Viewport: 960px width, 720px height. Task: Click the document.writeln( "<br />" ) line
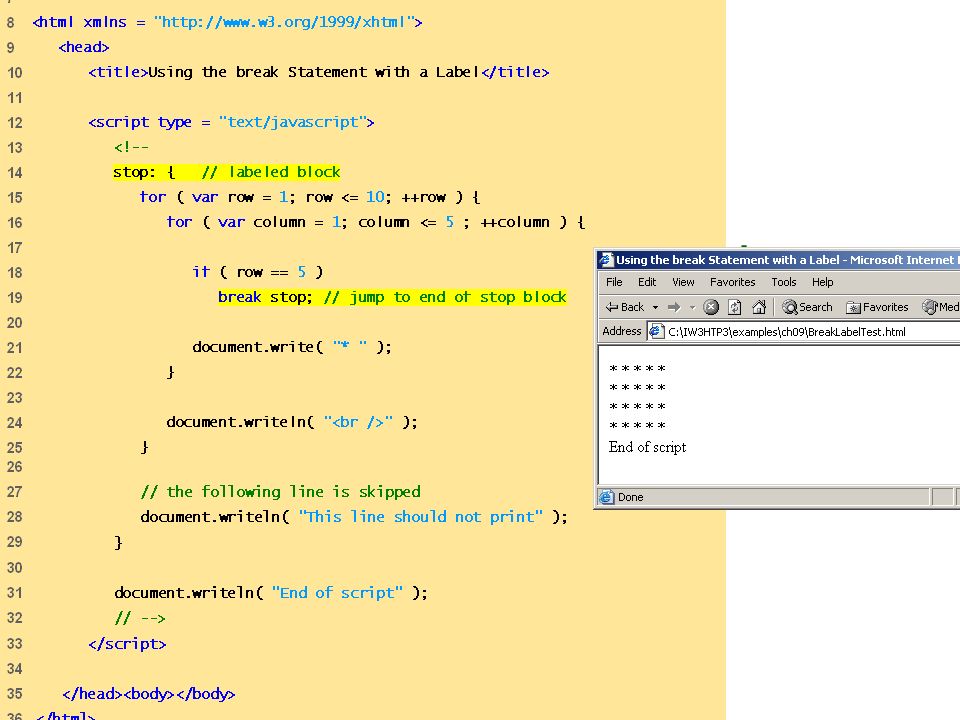[x=292, y=422]
